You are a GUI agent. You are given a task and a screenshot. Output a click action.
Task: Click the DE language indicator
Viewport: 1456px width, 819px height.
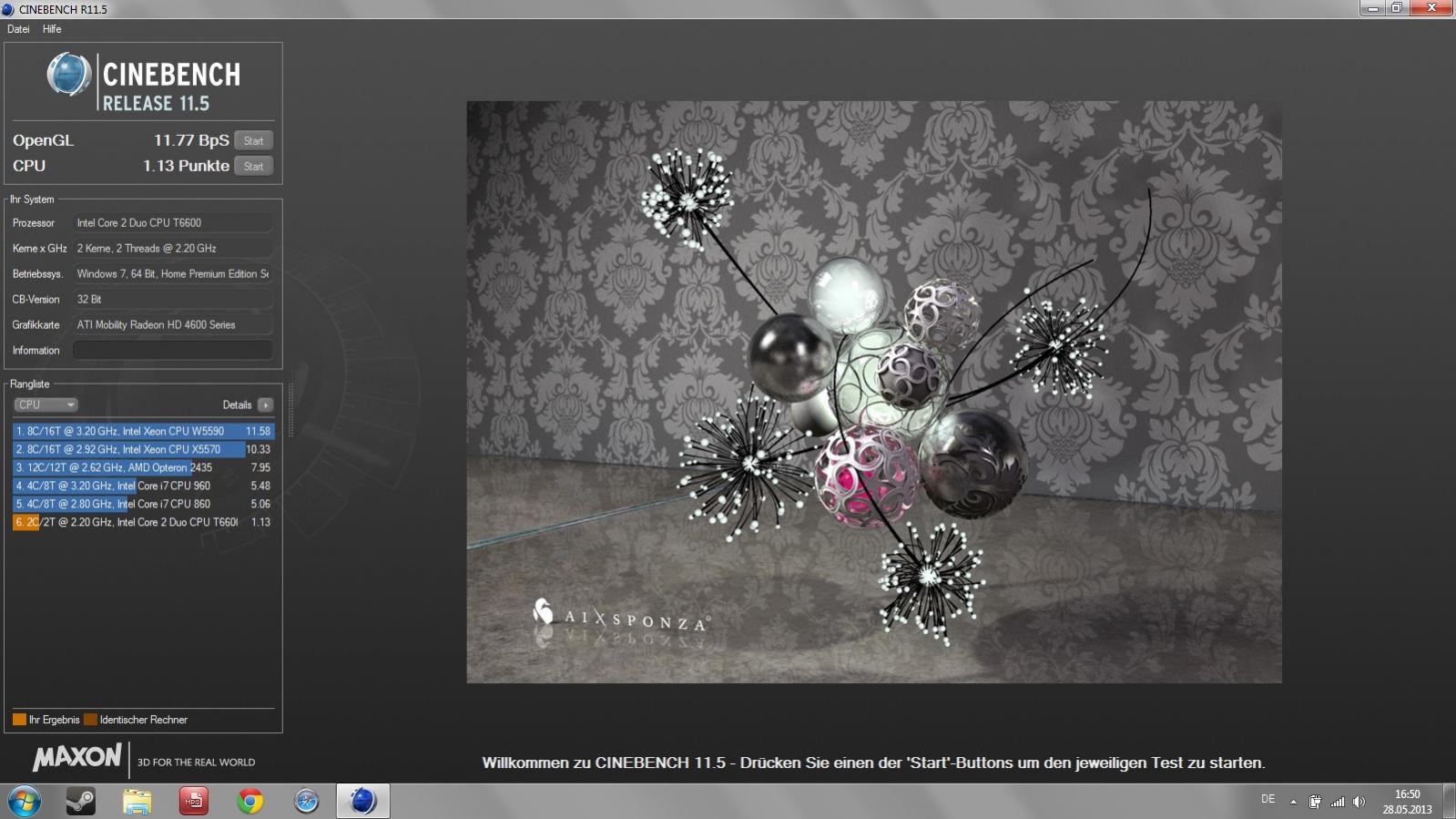[x=1268, y=799]
